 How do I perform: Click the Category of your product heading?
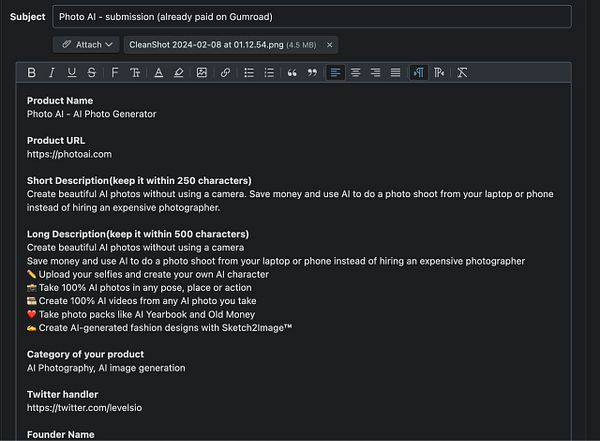(x=85, y=354)
